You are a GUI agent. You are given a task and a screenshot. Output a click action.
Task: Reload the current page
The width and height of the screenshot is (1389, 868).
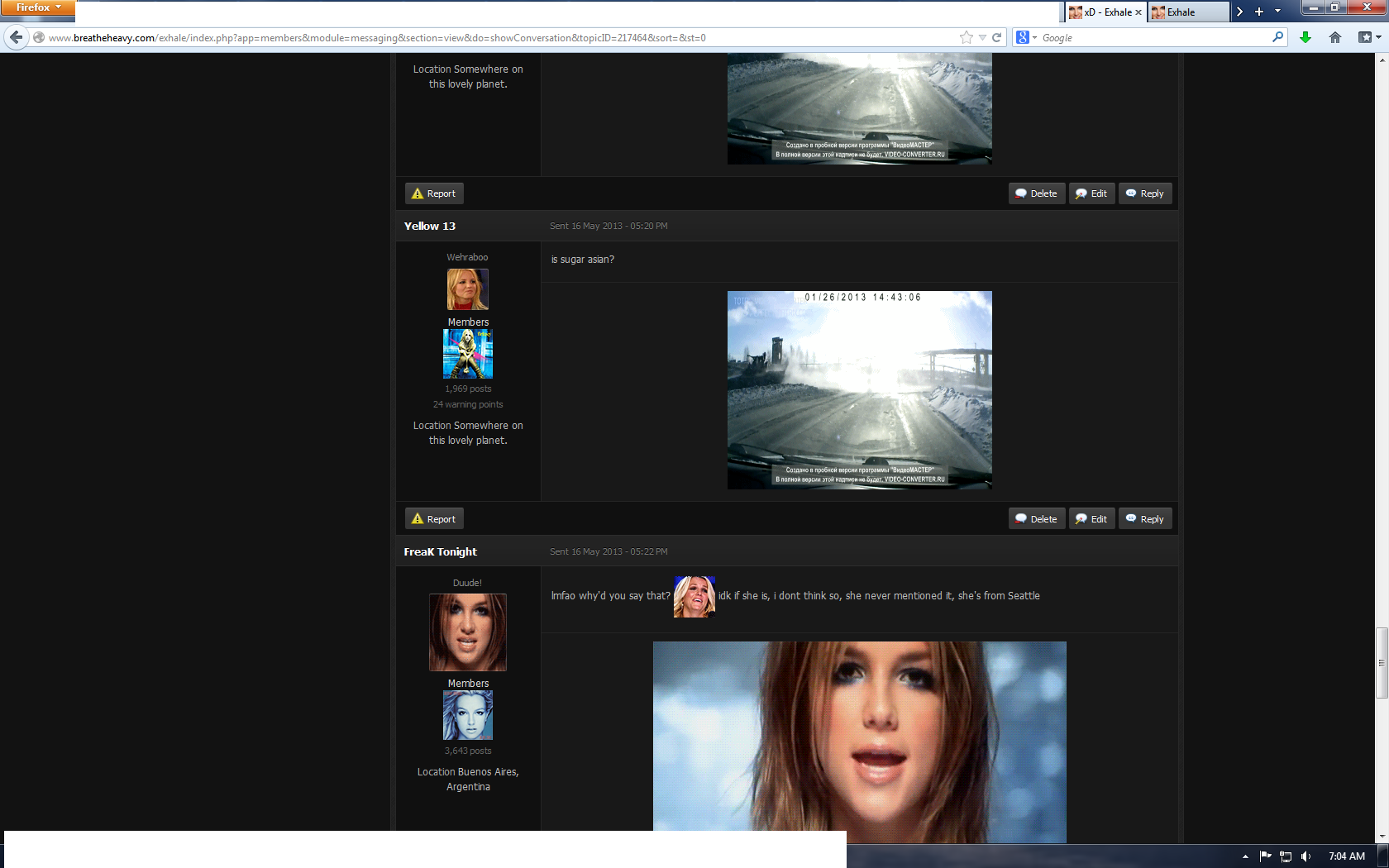point(997,37)
